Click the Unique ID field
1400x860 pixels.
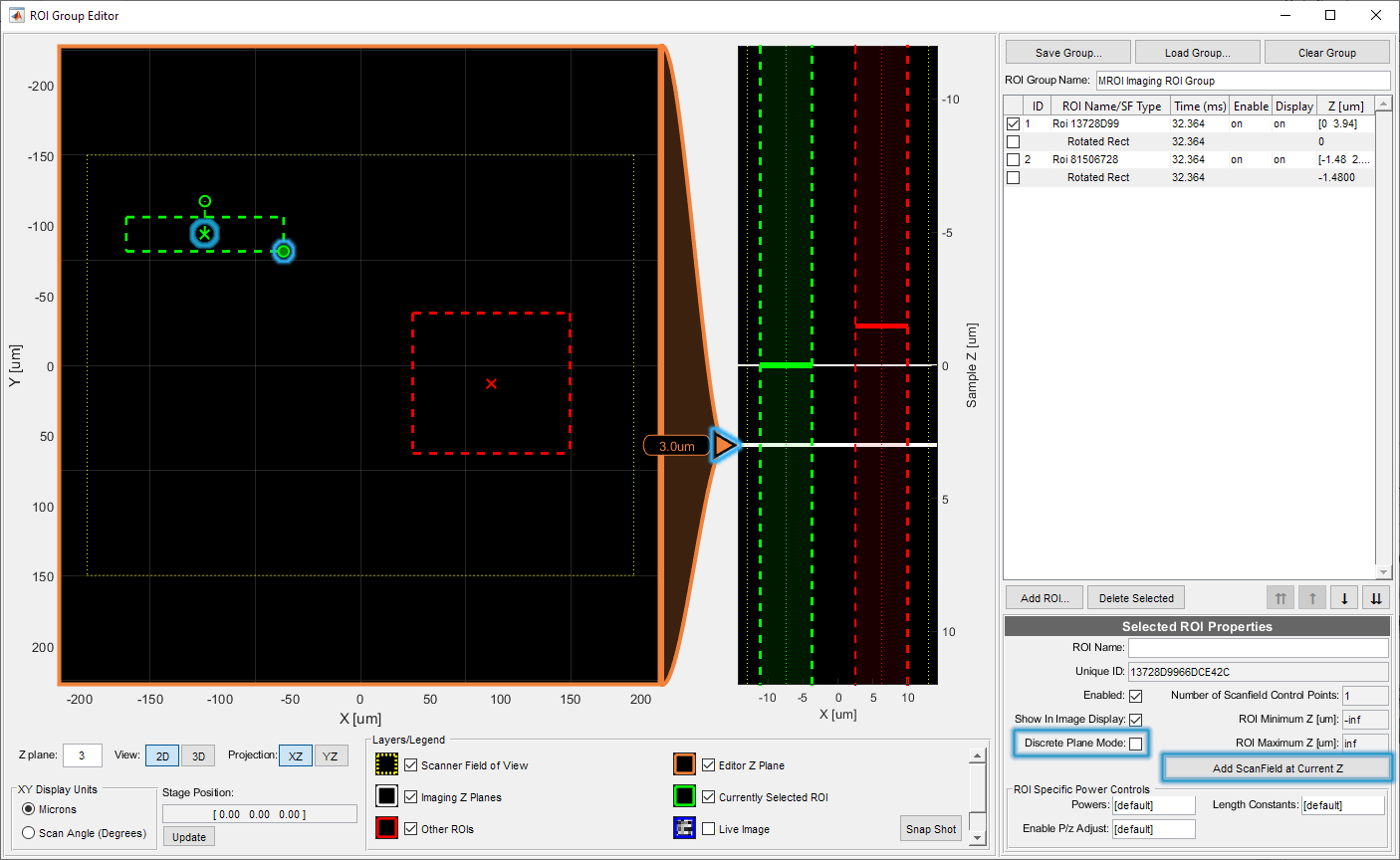[x=1259, y=672]
